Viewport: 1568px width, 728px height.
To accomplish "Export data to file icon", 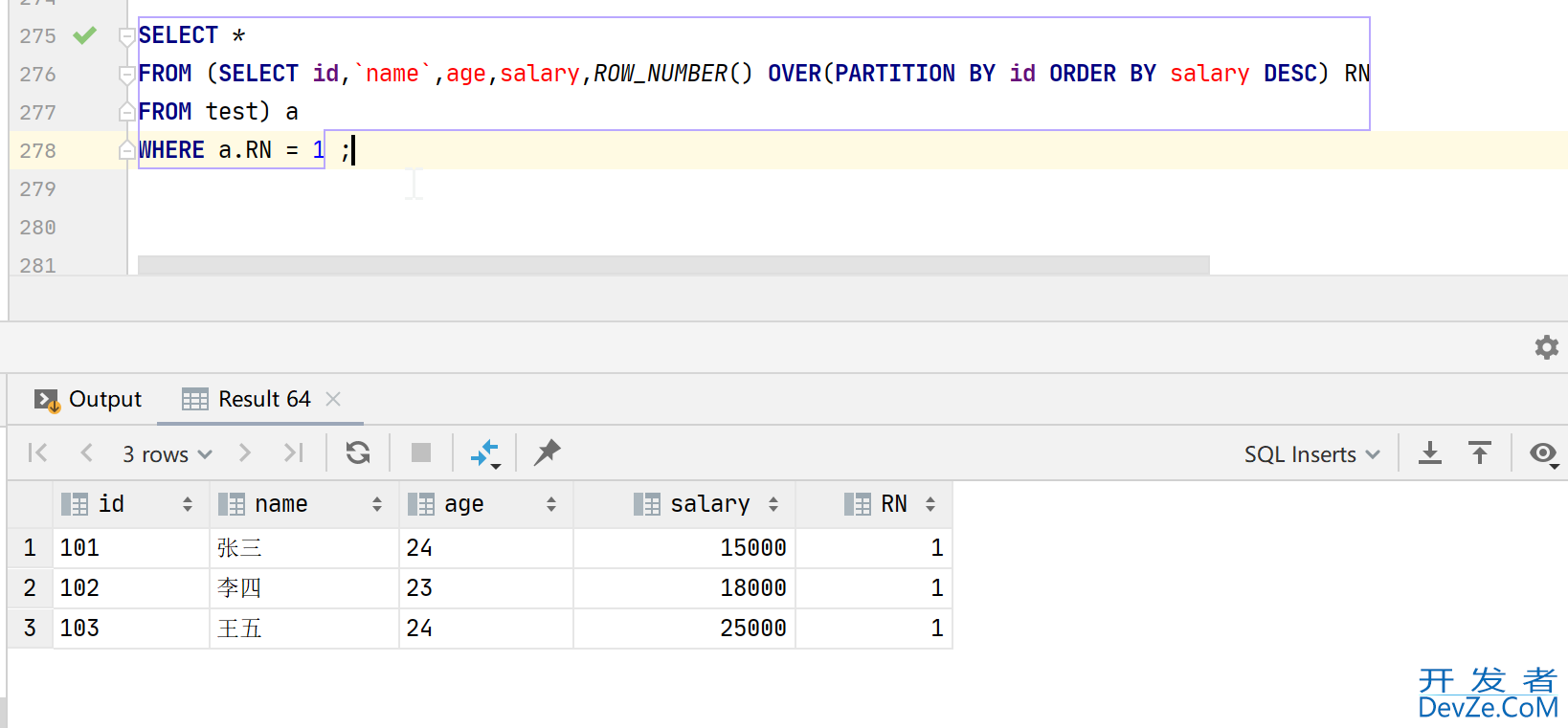I will pyautogui.click(x=1430, y=452).
